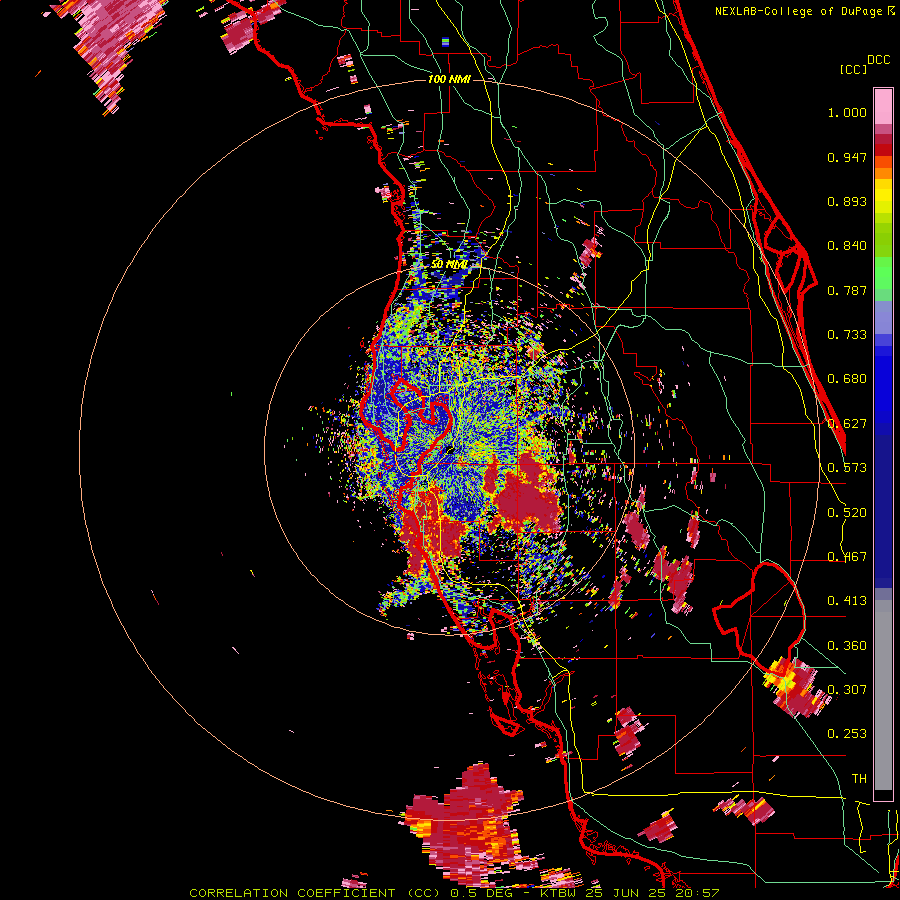Select the 1.000 value on color scale
900x900 pixels.
pyautogui.click(x=847, y=112)
